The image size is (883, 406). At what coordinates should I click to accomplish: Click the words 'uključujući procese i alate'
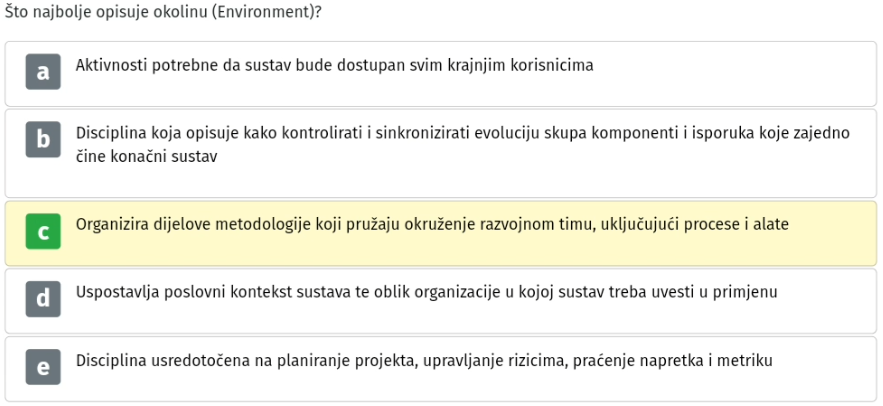(694, 225)
